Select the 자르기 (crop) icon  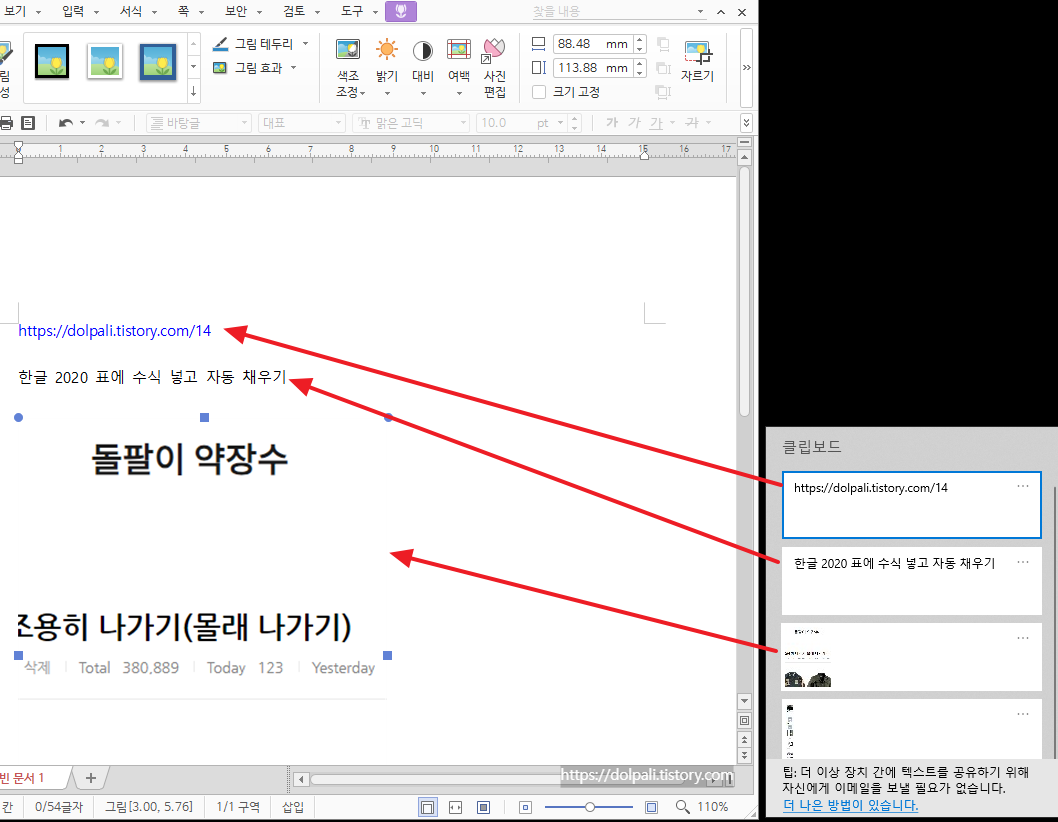point(698,60)
